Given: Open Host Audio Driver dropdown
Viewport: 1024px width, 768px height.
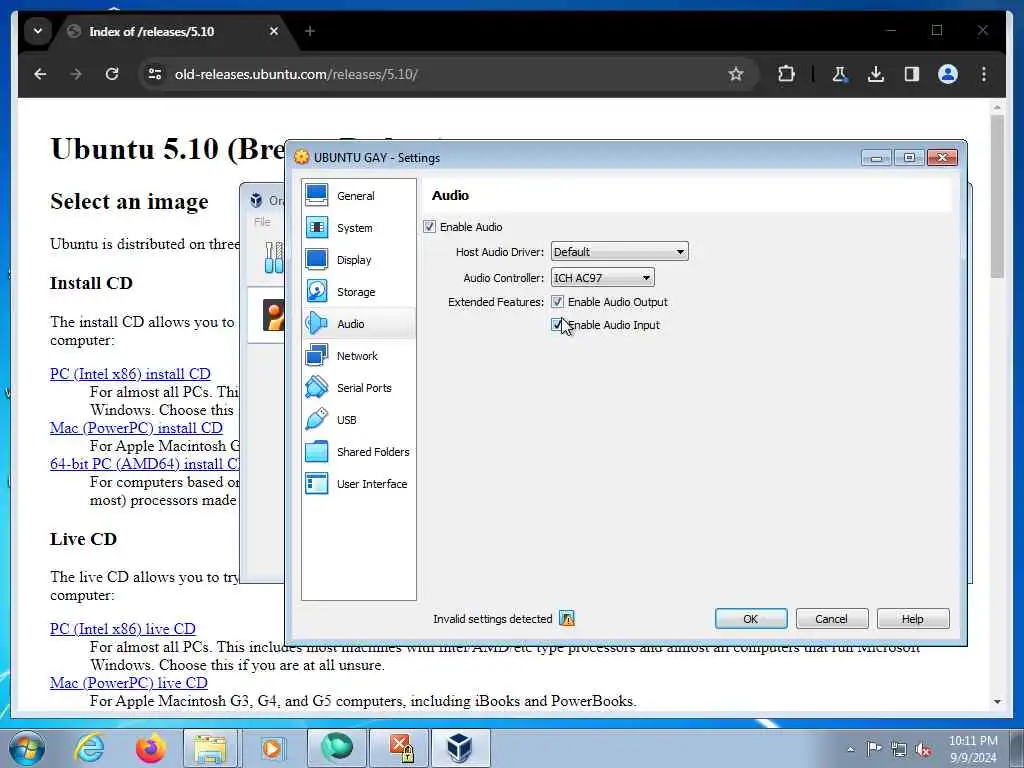Looking at the screenshot, I should click(619, 251).
